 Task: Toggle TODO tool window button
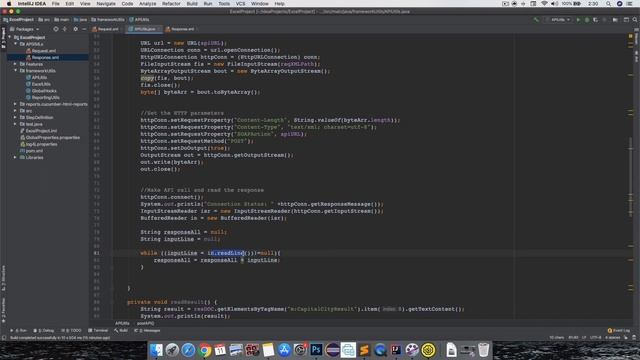71,331
